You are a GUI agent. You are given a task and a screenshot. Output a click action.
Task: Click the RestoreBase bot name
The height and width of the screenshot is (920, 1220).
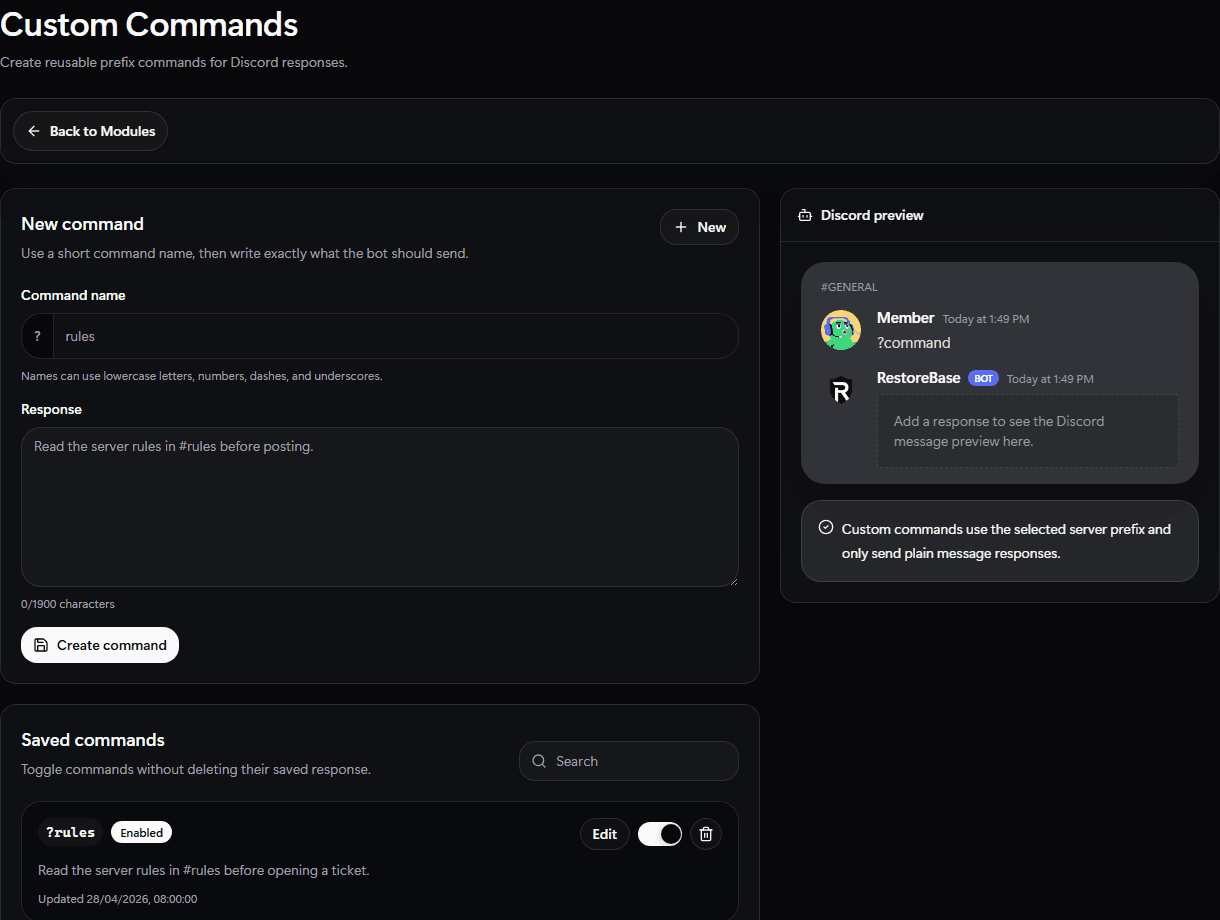click(918, 378)
